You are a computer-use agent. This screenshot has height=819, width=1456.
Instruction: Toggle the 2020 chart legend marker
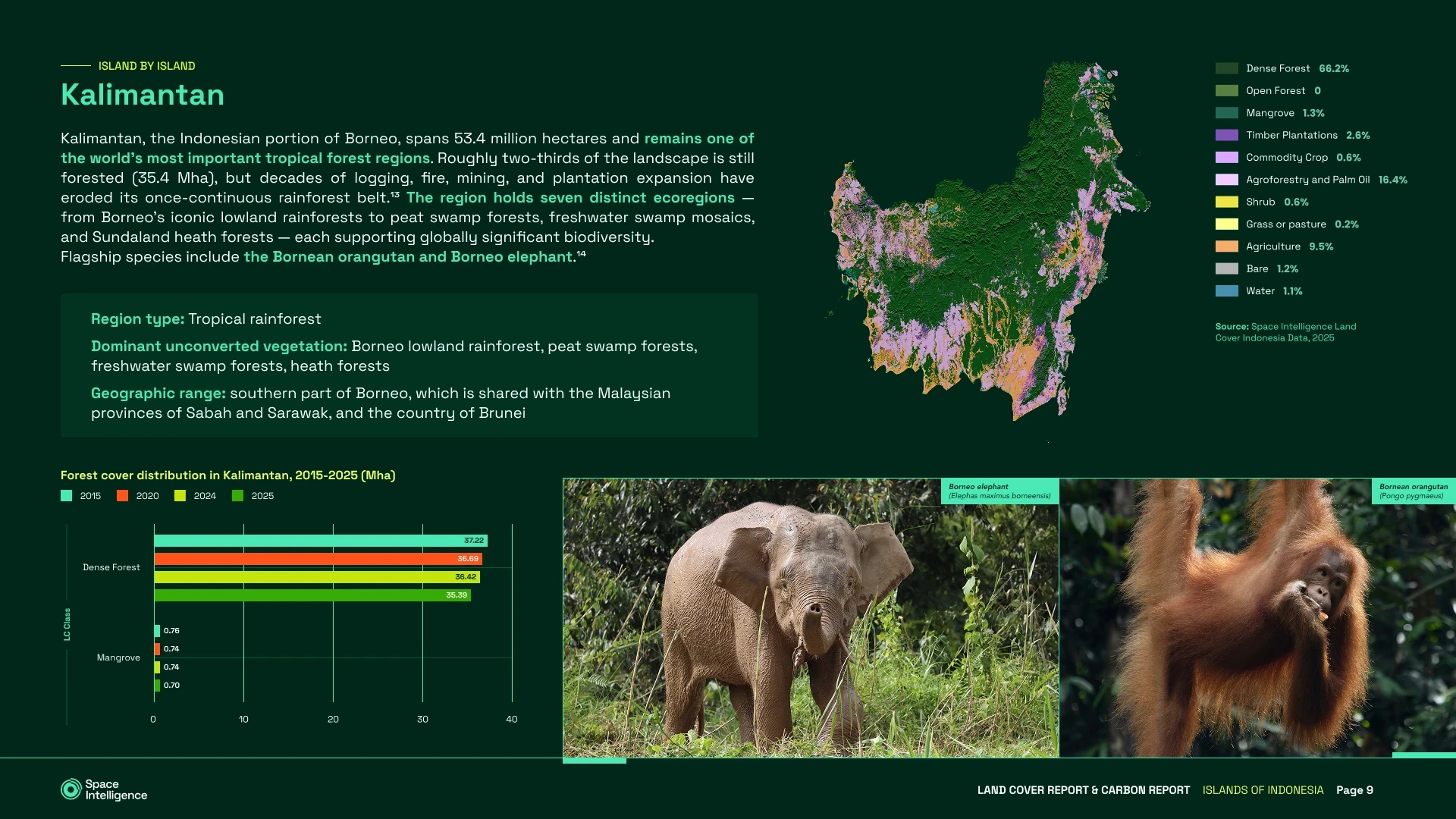(123, 496)
